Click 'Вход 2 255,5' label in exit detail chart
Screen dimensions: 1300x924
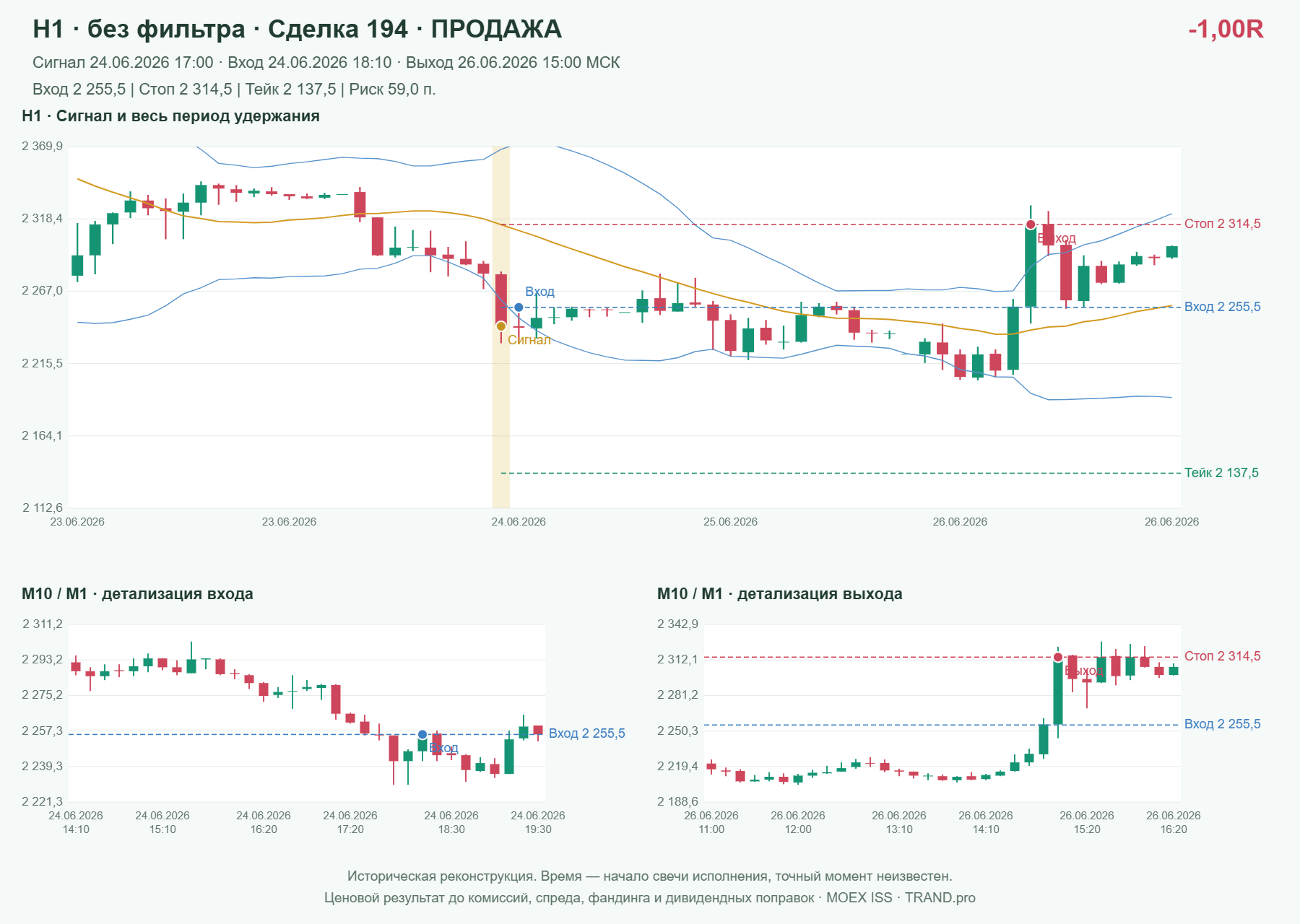click(x=1223, y=724)
